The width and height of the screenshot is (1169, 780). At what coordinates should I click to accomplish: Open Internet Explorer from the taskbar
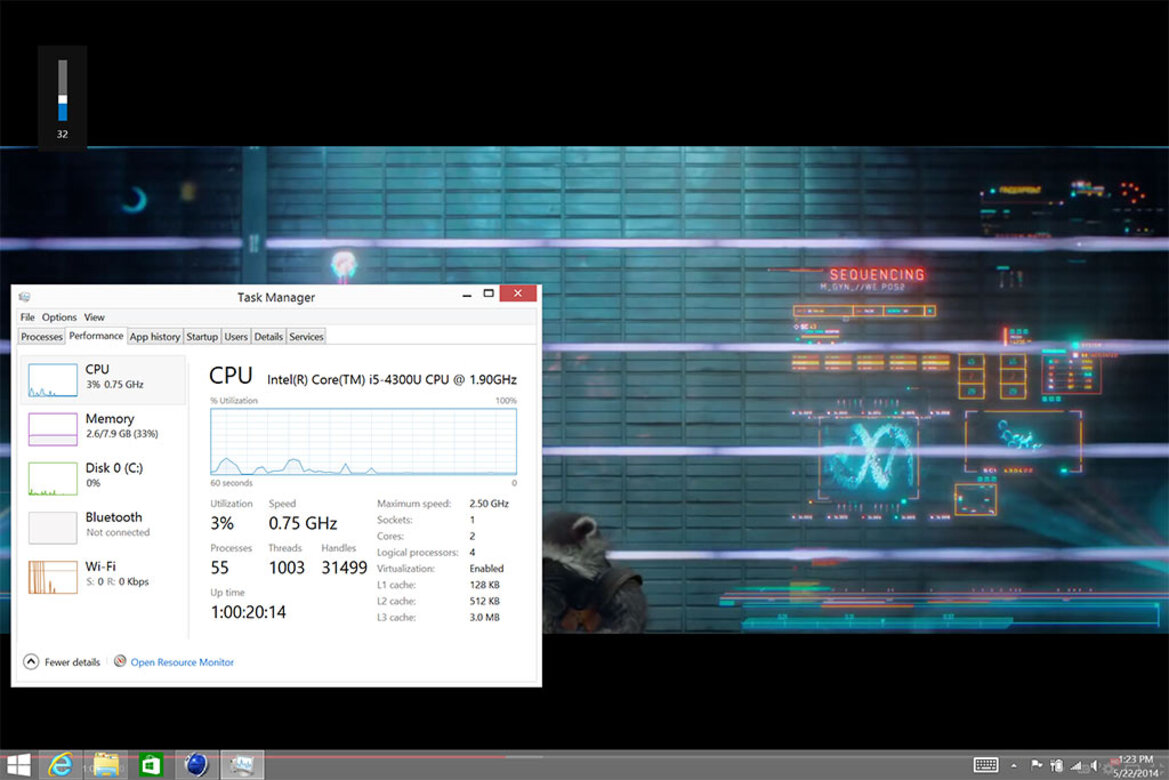click(x=60, y=765)
